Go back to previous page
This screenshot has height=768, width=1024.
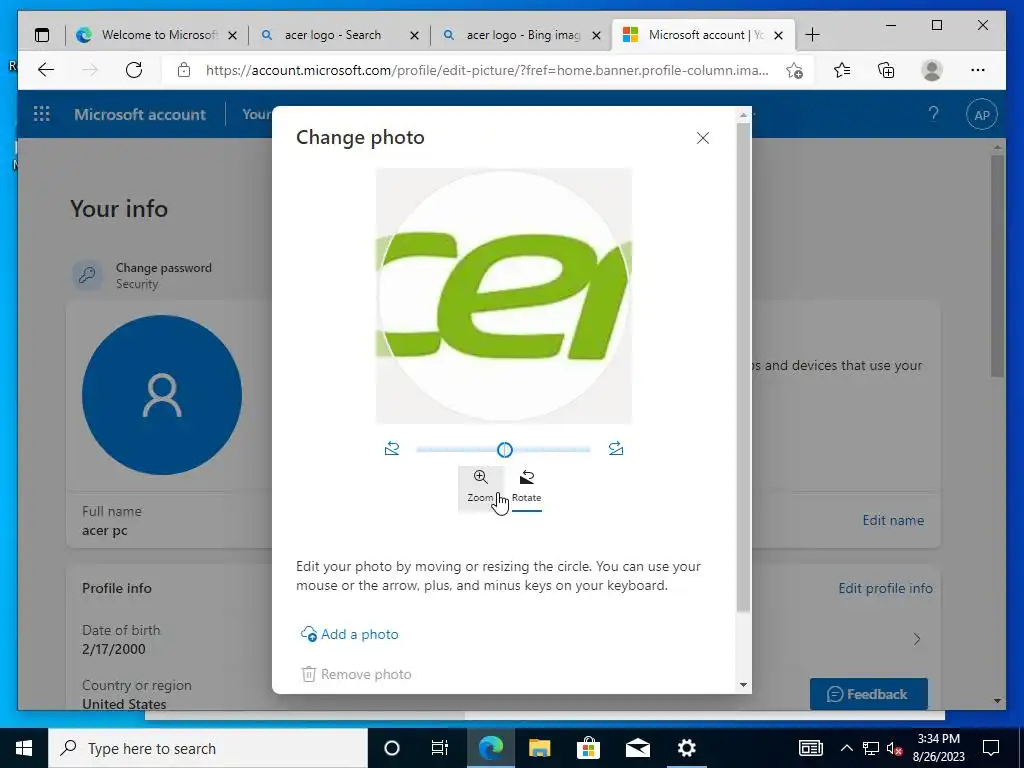click(46, 70)
